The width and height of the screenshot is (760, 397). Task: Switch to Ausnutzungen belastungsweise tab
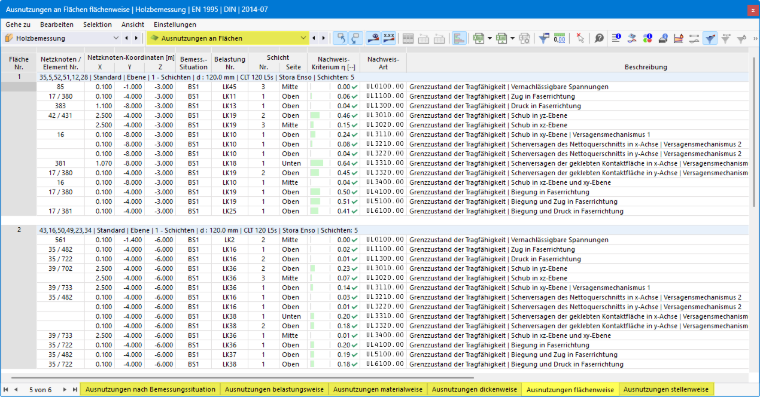coord(274,389)
